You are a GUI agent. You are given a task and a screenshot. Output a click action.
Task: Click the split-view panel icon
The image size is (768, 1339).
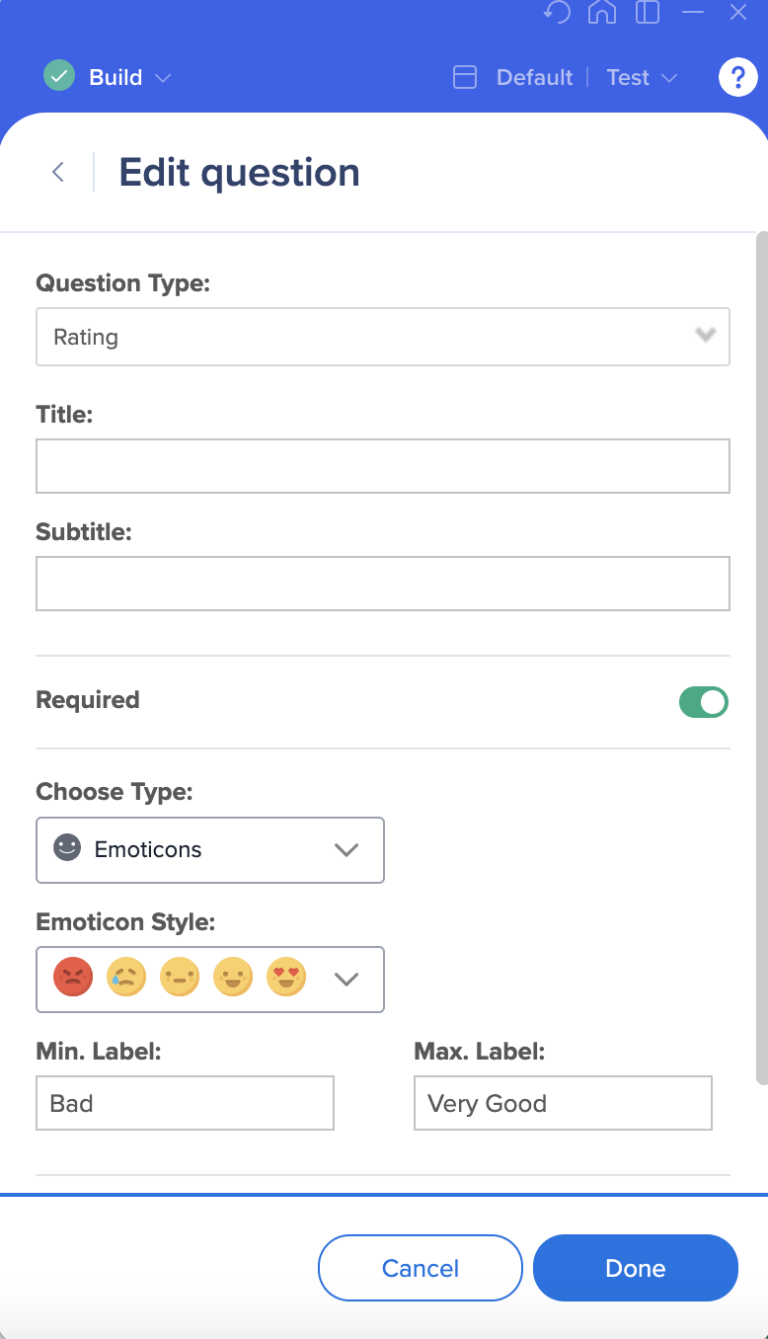point(647,13)
